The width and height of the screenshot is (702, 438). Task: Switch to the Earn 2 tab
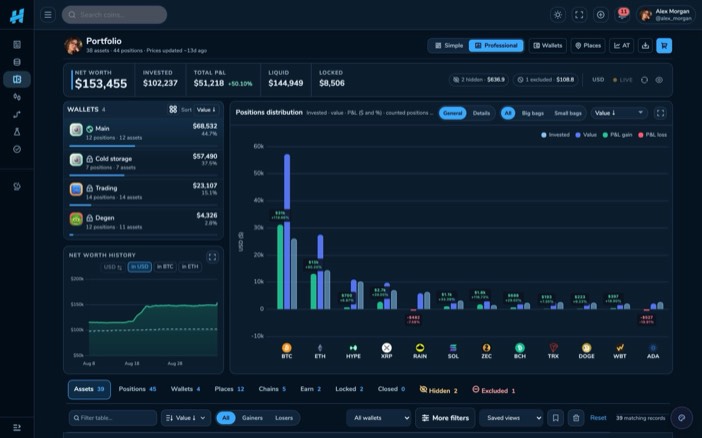(310, 389)
